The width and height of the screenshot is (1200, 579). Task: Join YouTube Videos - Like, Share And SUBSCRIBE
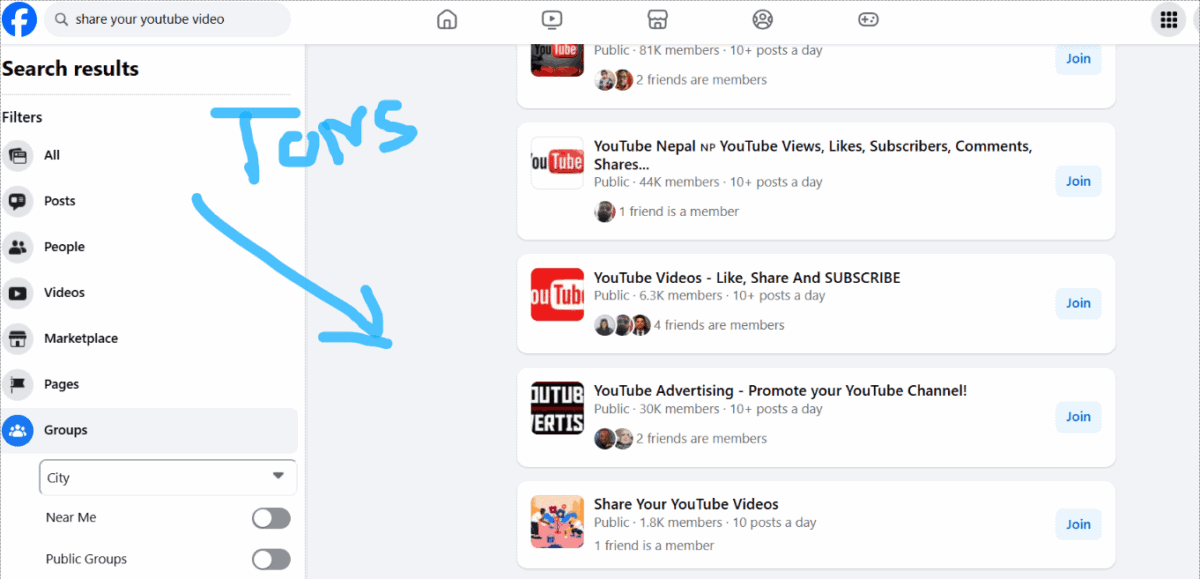tap(1078, 303)
